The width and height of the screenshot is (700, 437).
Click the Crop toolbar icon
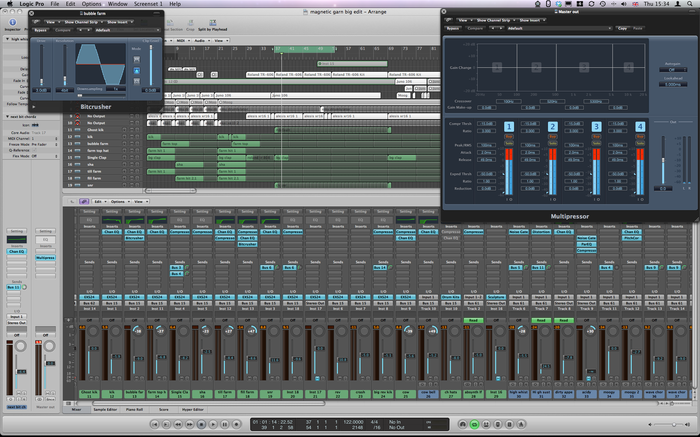point(190,22)
